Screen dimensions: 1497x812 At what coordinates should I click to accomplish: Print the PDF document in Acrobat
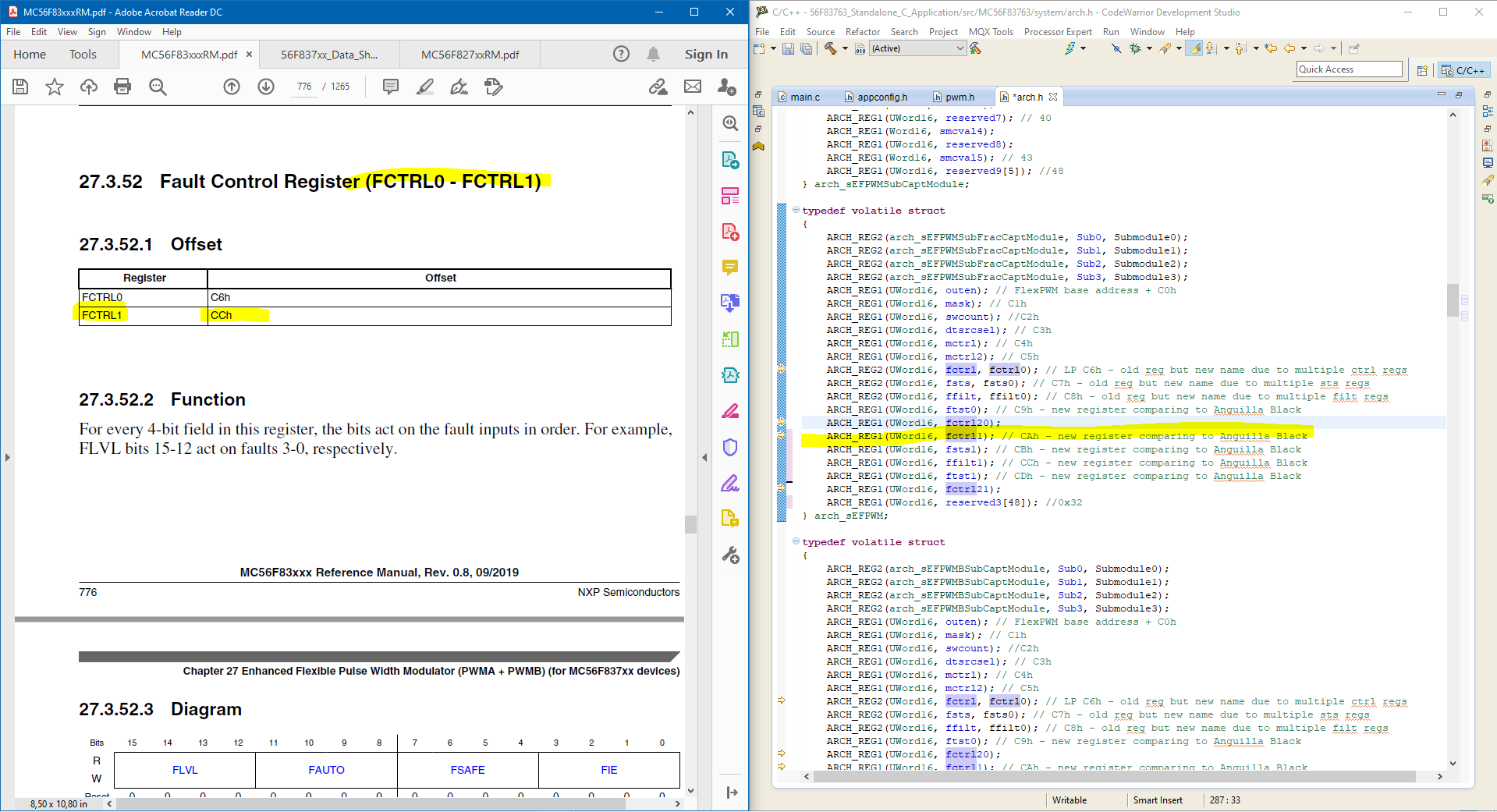pyautogui.click(x=122, y=87)
